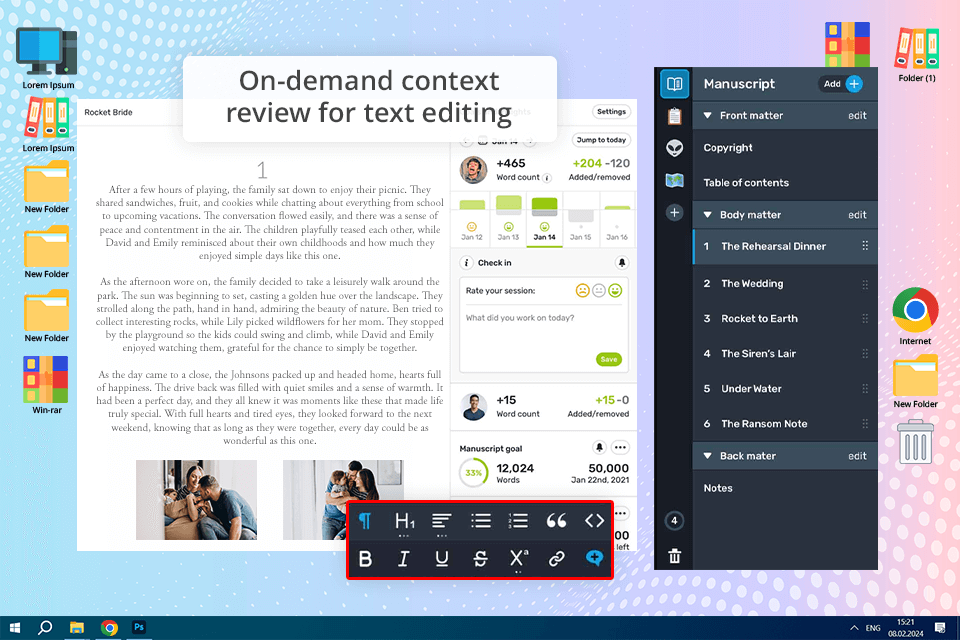Open text alignment option

(441, 521)
